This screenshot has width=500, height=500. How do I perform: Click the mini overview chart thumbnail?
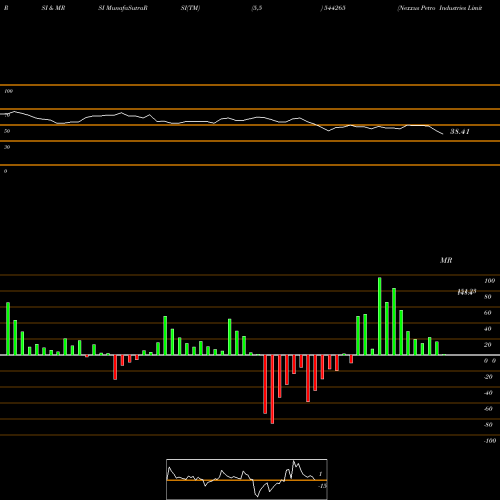(247, 479)
